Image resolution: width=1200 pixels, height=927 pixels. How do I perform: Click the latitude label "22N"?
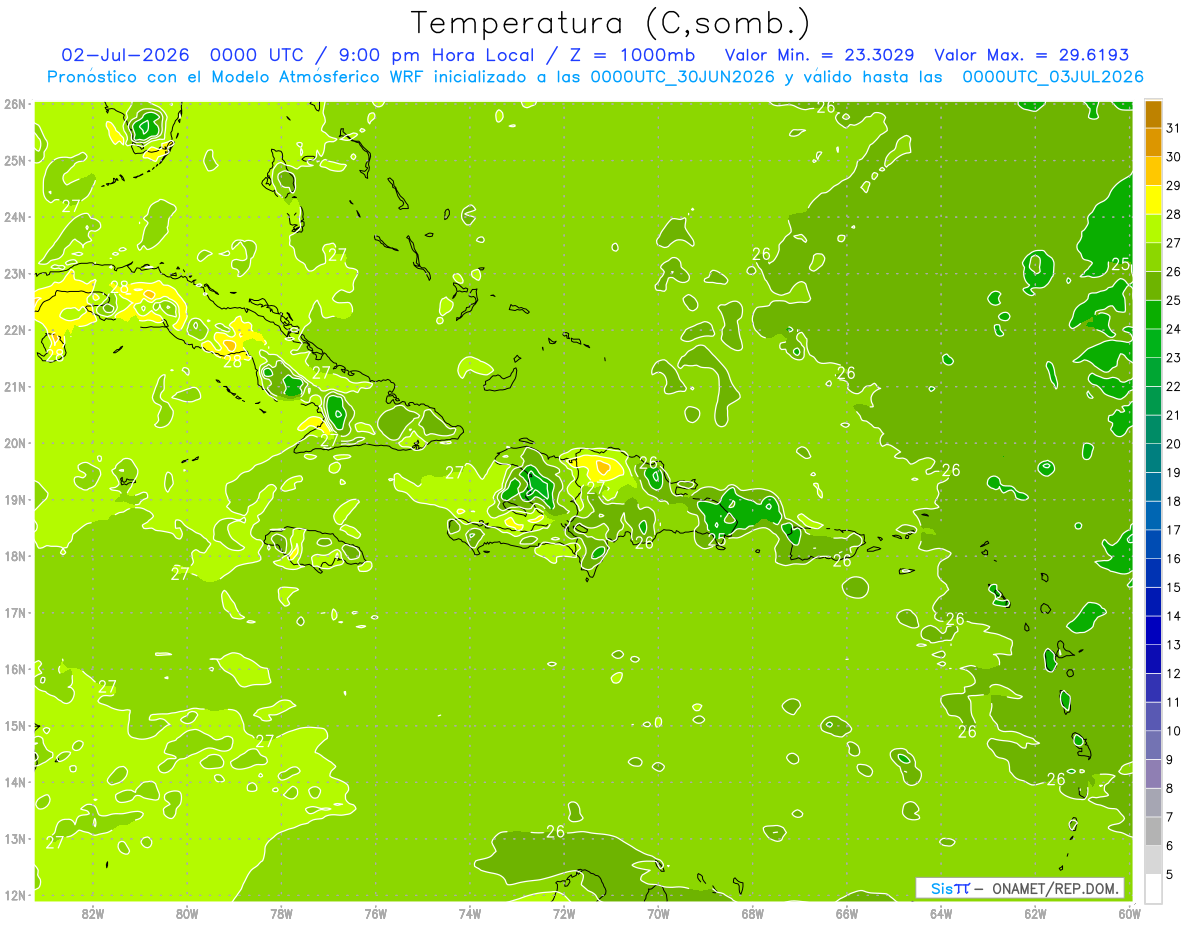pos(15,329)
